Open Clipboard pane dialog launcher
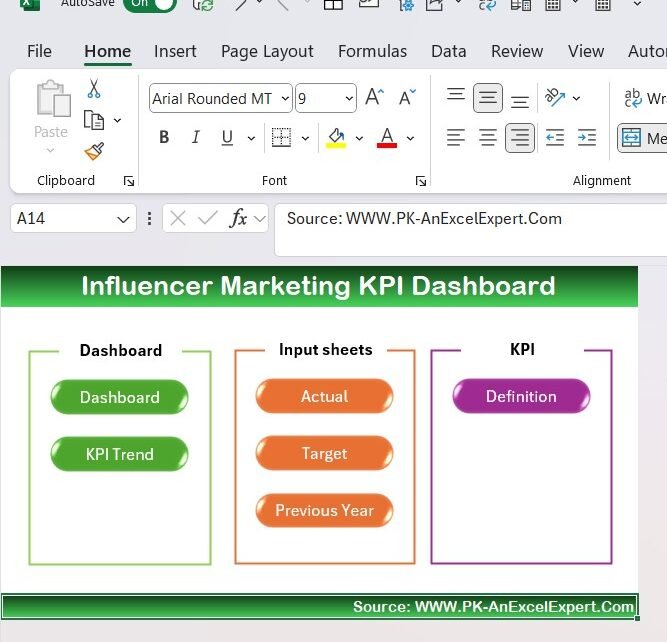This screenshot has height=642, width=667. coord(129,182)
